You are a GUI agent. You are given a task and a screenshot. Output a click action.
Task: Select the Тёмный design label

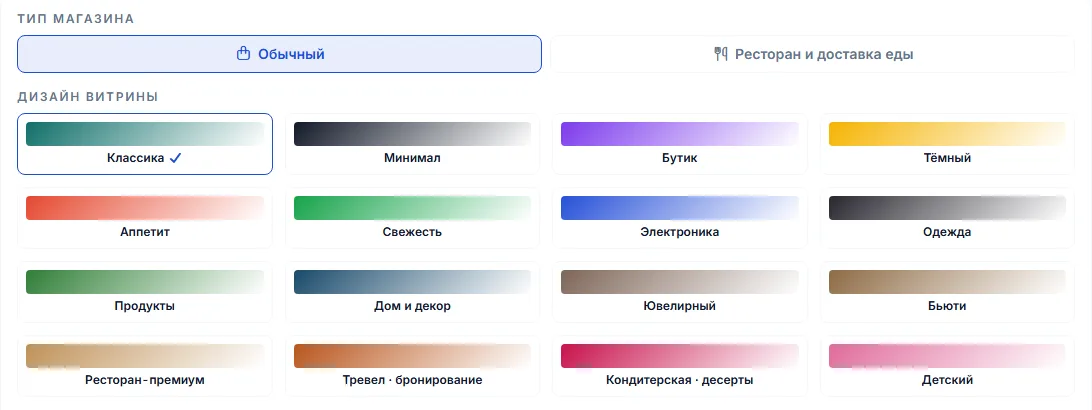point(947,158)
